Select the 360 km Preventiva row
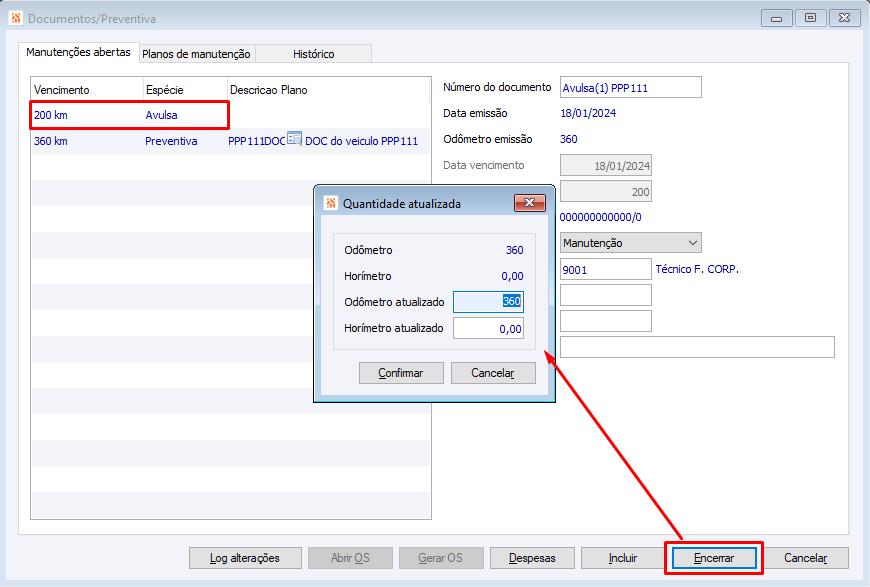The height and width of the screenshot is (587, 870). point(231,141)
